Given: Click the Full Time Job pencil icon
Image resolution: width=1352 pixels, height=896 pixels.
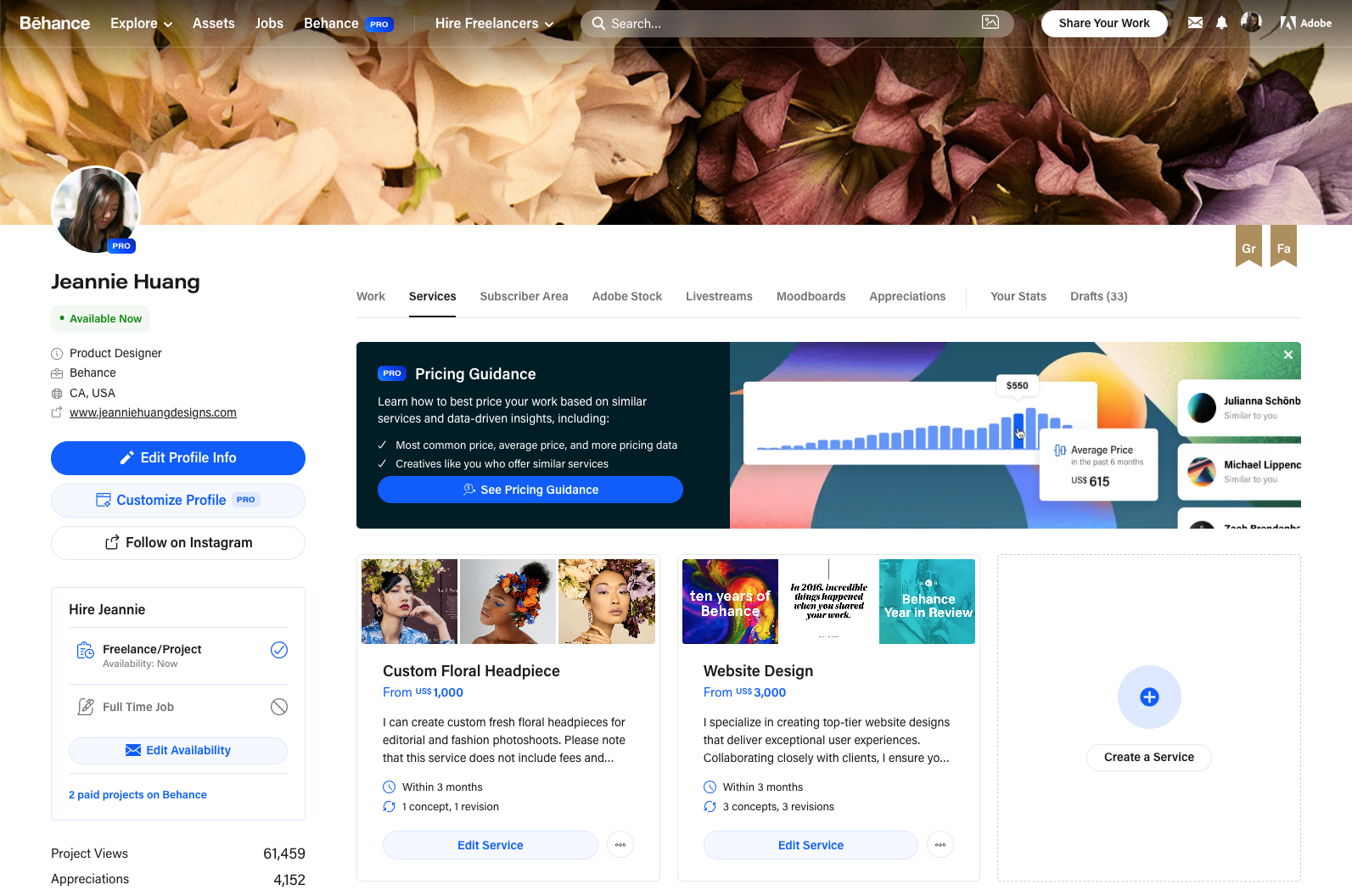Looking at the screenshot, I should click(86, 707).
